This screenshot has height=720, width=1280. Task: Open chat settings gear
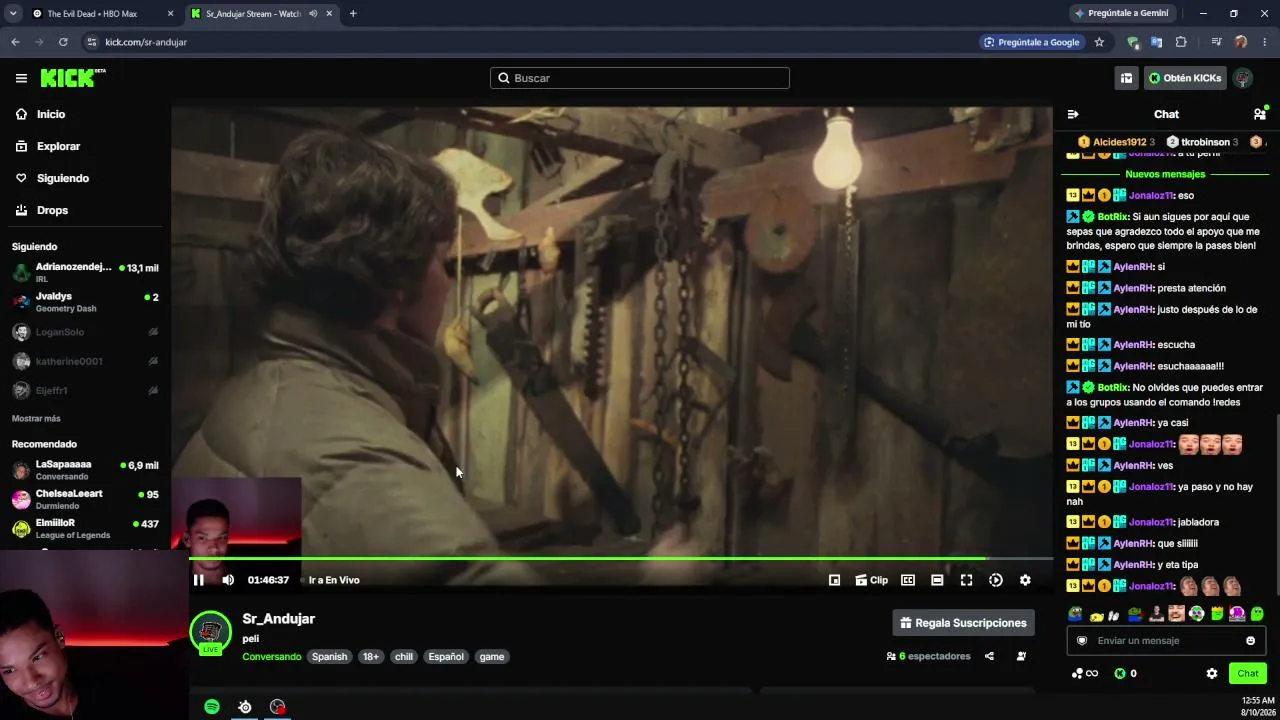coord(1212,673)
